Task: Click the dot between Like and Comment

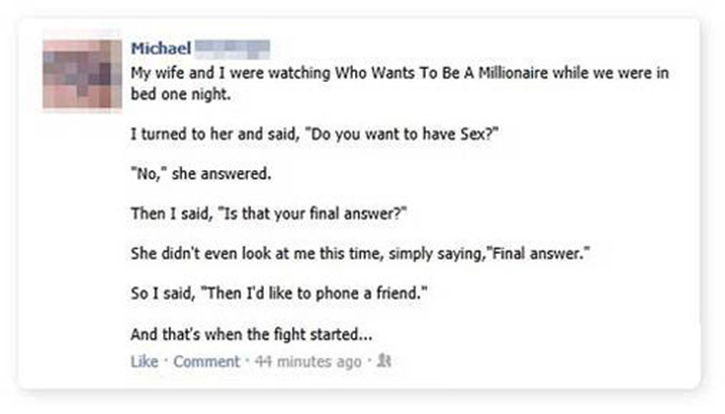Action: click(166, 360)
